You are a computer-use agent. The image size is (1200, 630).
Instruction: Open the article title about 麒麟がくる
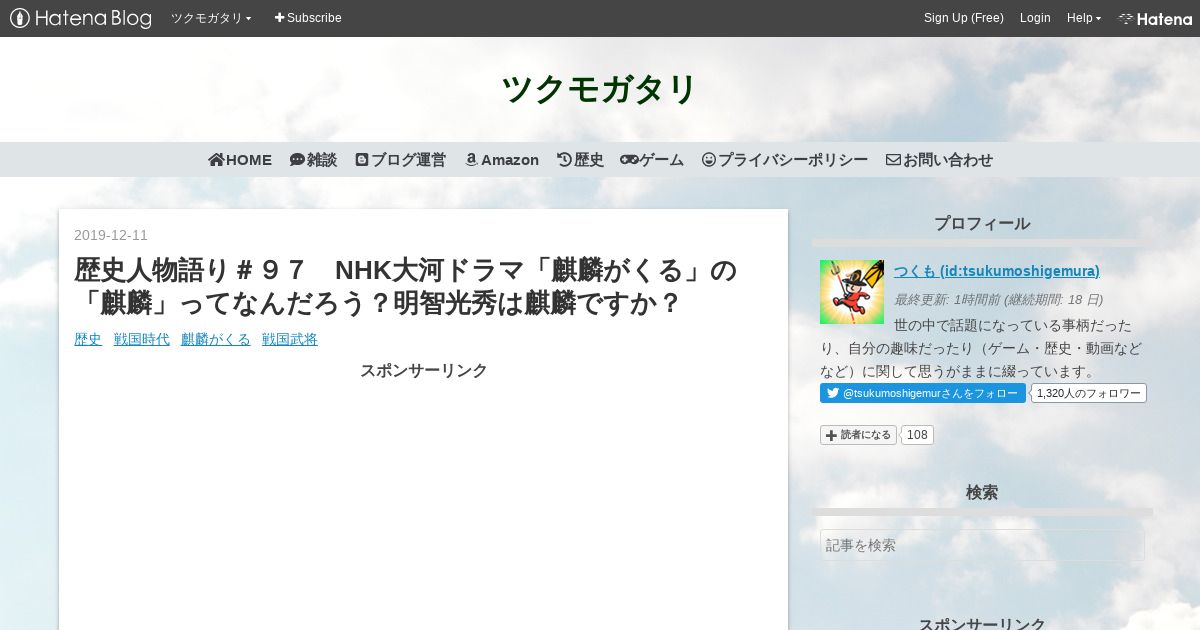tap(405, 286)
